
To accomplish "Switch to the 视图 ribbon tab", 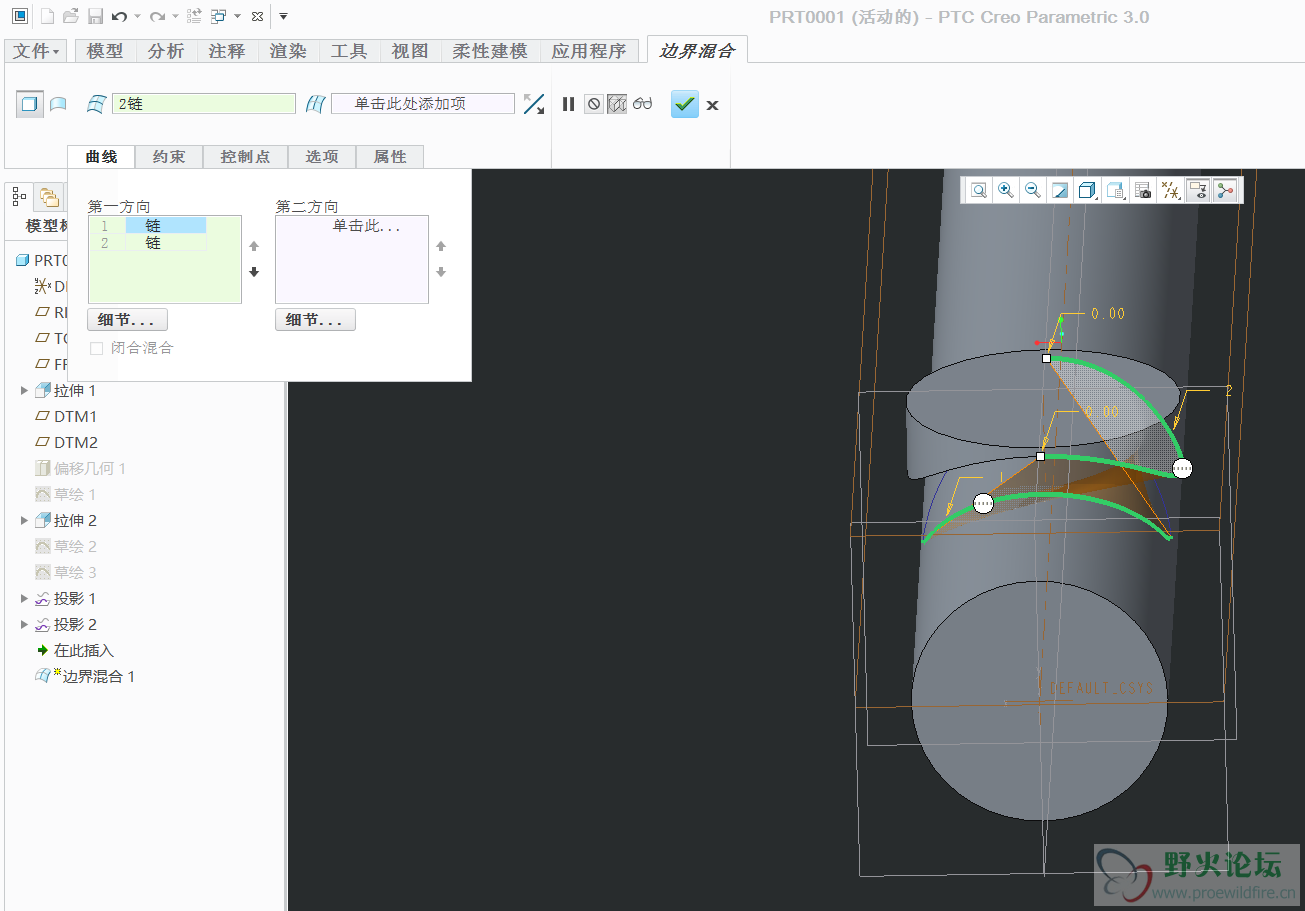I will point(410,50).
